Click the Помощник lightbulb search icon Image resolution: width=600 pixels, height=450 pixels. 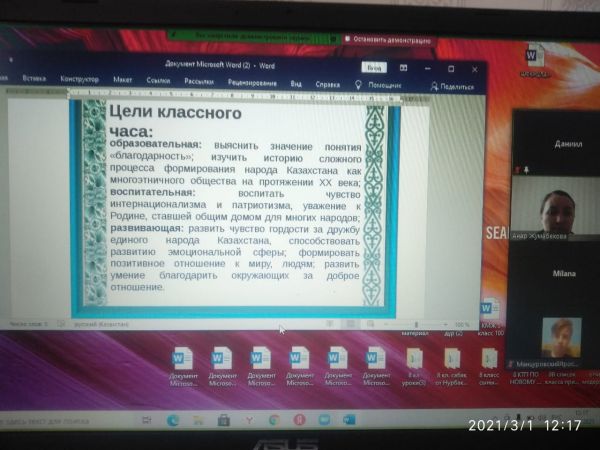click(x=359, y=85)
